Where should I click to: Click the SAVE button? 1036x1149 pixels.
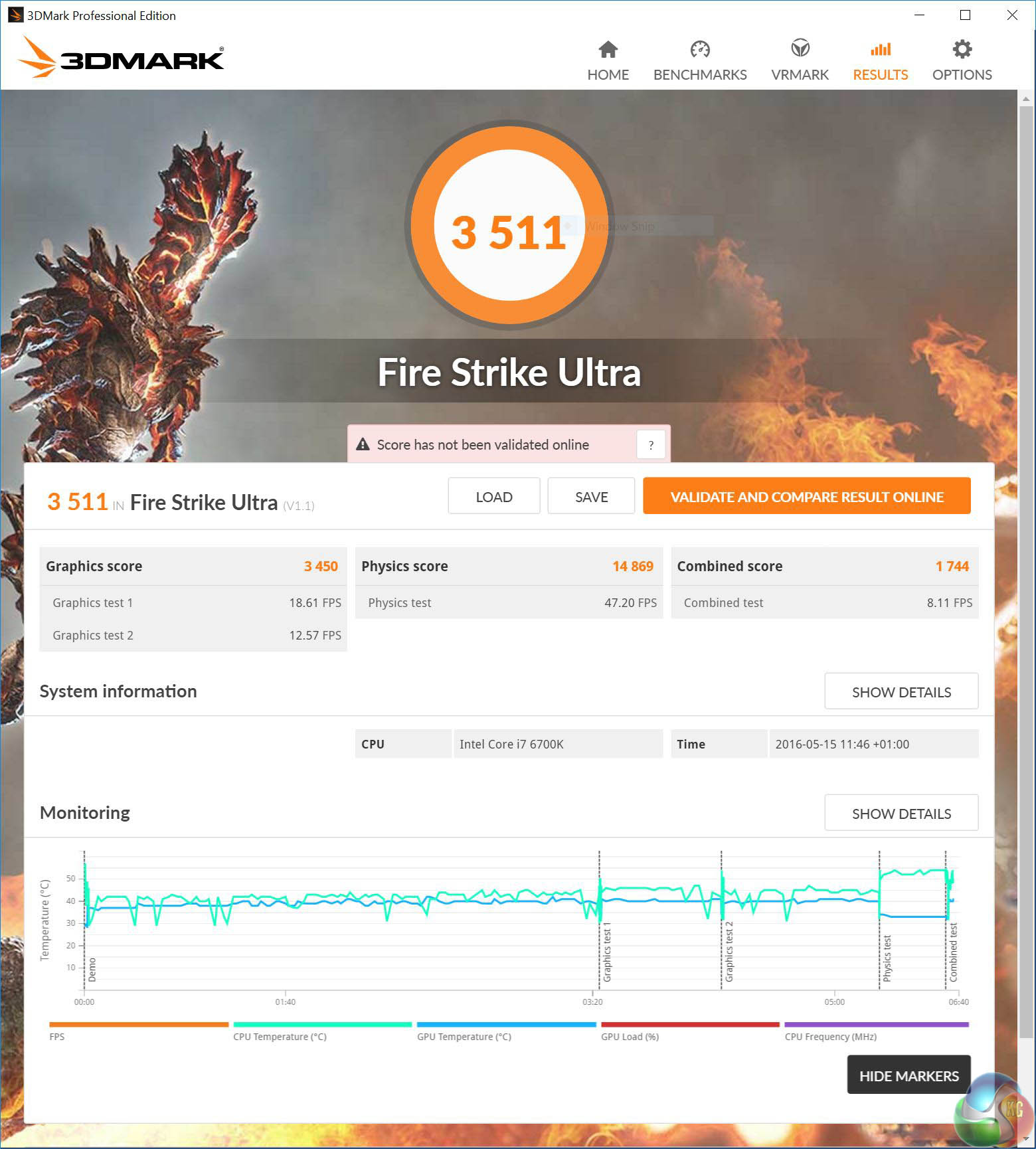tap(591, 496)
